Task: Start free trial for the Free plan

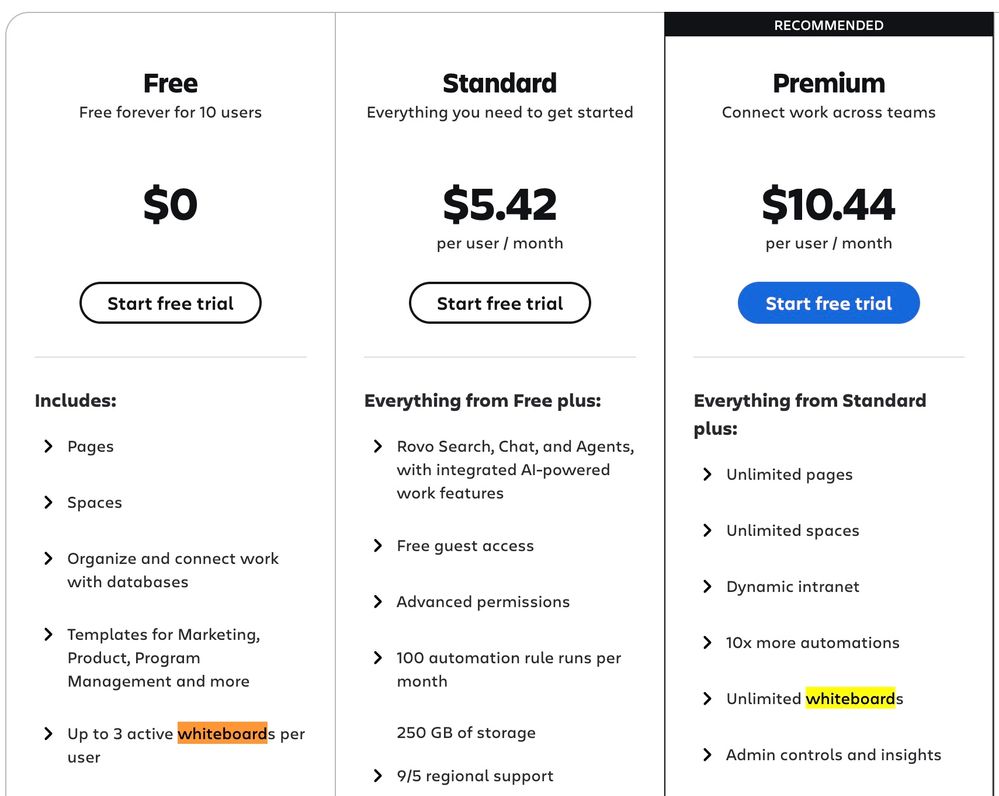Action: click(170, 304)
